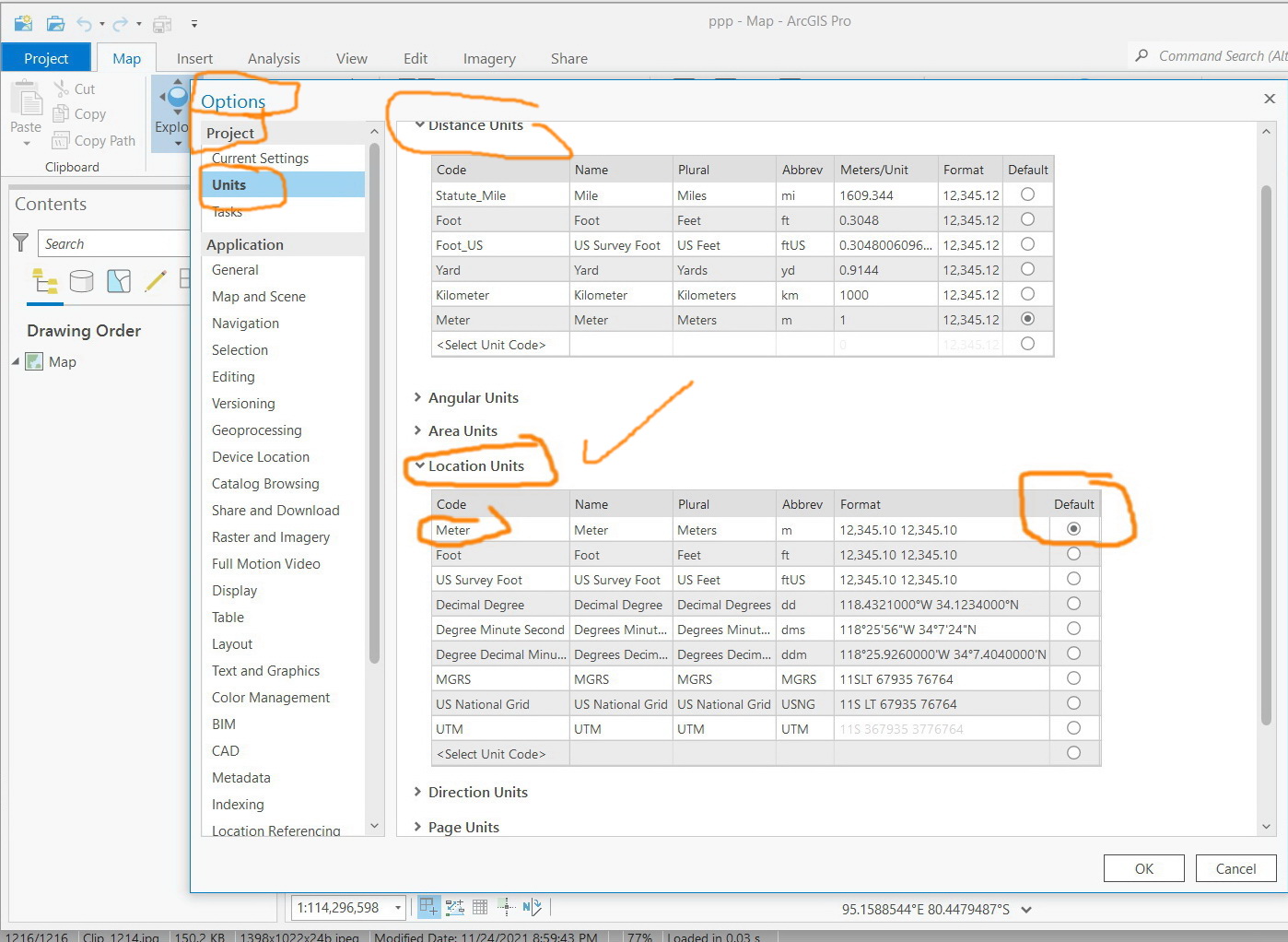Select List By Editing pencil icon
1288x942 pixels.
(155, 281)
